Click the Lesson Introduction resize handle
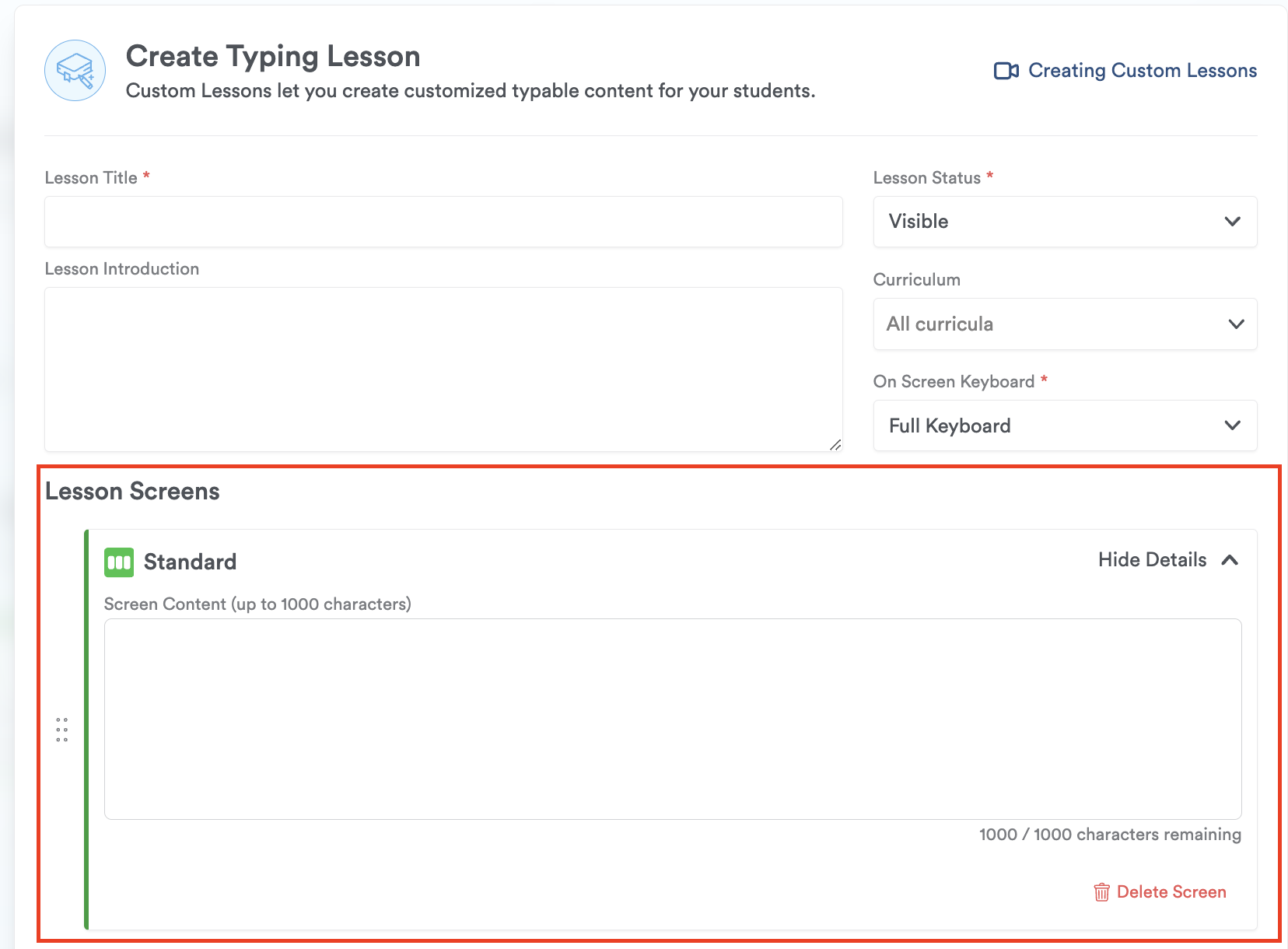The width and height of the screenshot is (1288, 949). [835, 444]
